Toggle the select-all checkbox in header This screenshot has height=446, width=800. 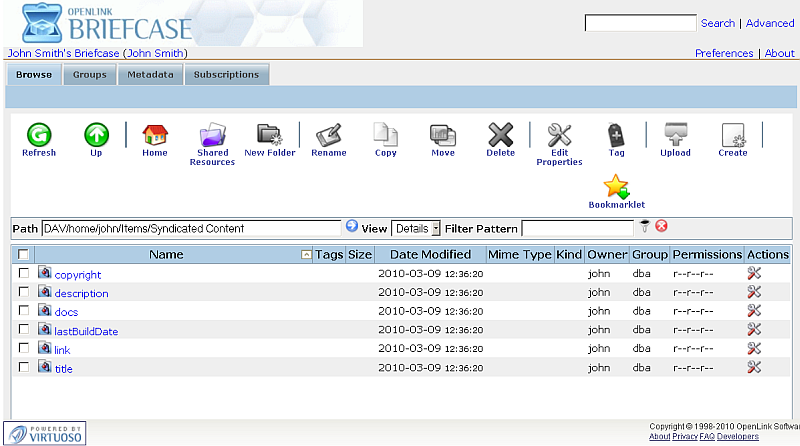(x=24, y=255)
